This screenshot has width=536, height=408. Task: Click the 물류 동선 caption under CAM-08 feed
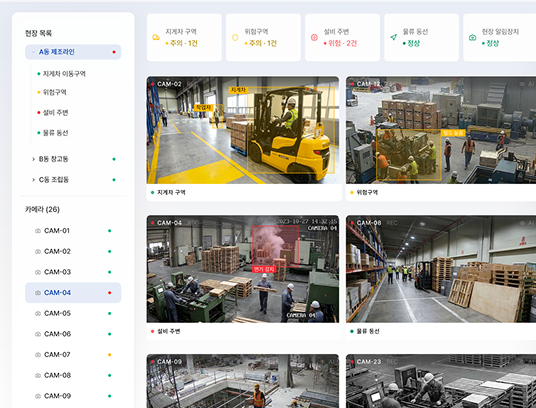[368, 331]
